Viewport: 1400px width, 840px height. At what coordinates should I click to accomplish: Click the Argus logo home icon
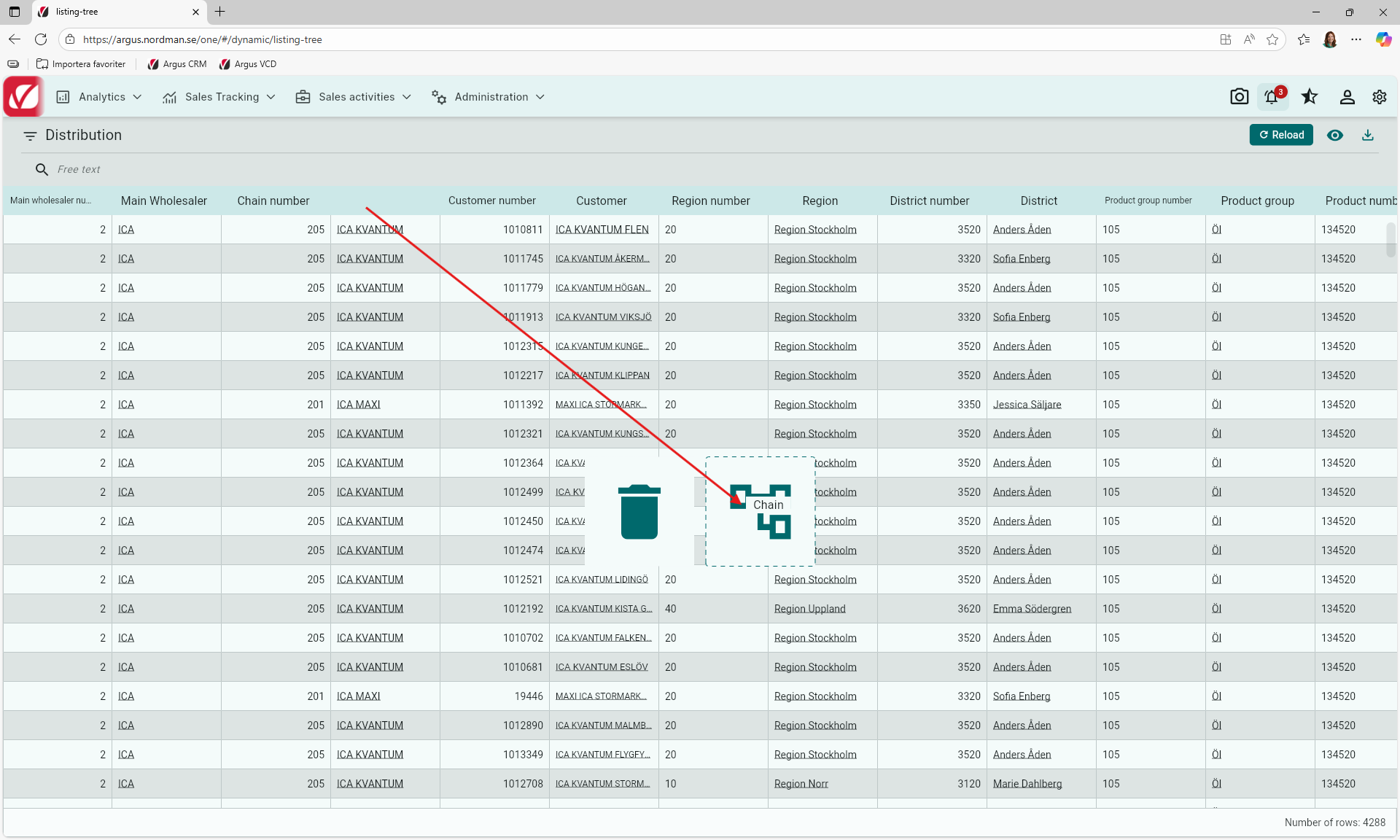23,97
